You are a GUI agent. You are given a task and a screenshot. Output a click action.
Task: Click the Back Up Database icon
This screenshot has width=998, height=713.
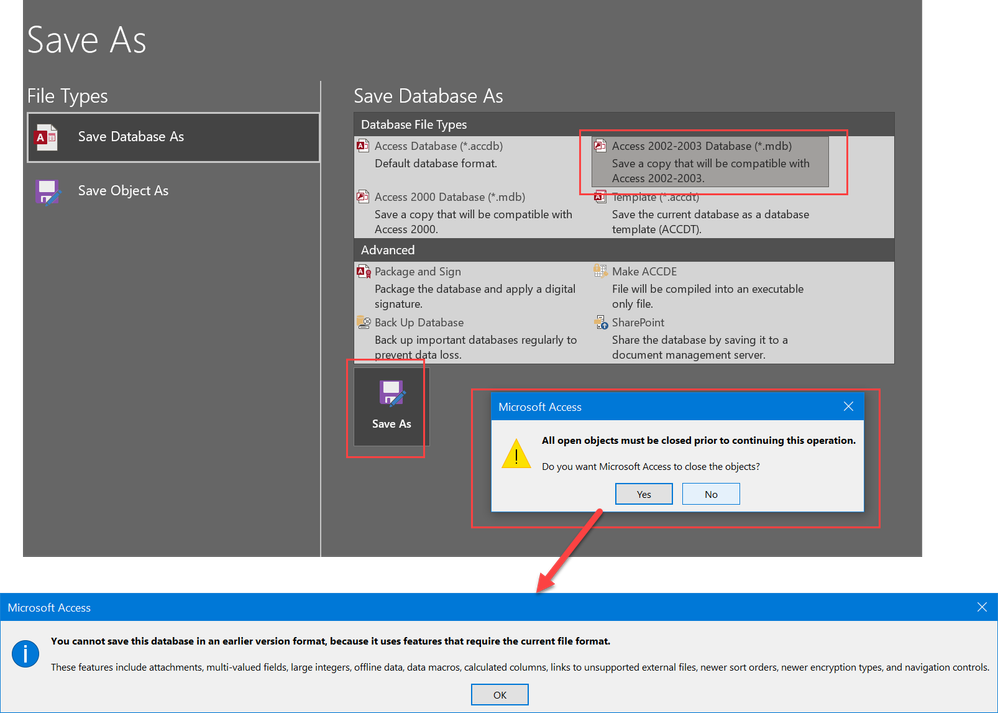(x=363, y=322)
